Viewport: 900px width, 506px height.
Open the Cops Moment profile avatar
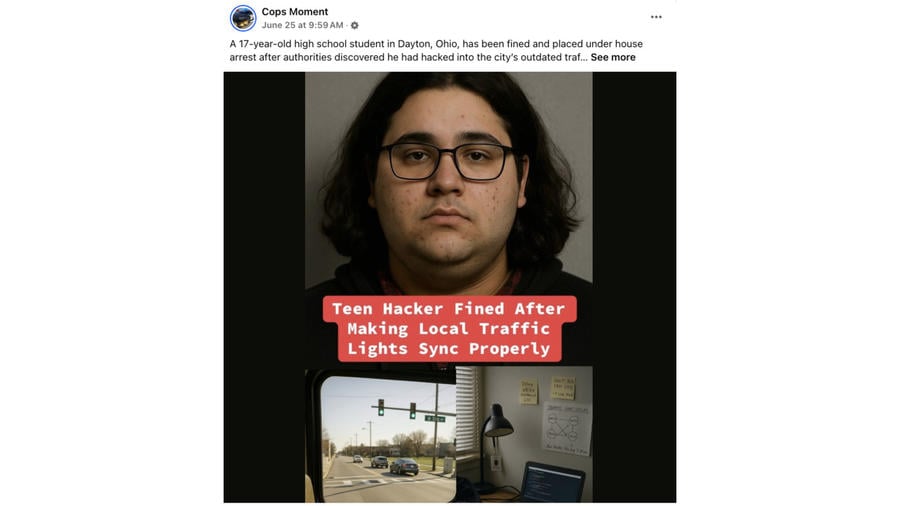tap(243, 18)
